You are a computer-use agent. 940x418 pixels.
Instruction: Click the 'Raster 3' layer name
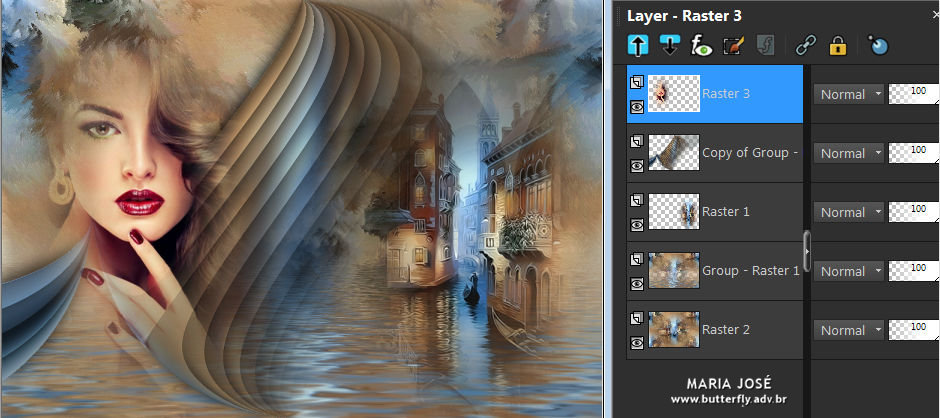coord(726,94)
